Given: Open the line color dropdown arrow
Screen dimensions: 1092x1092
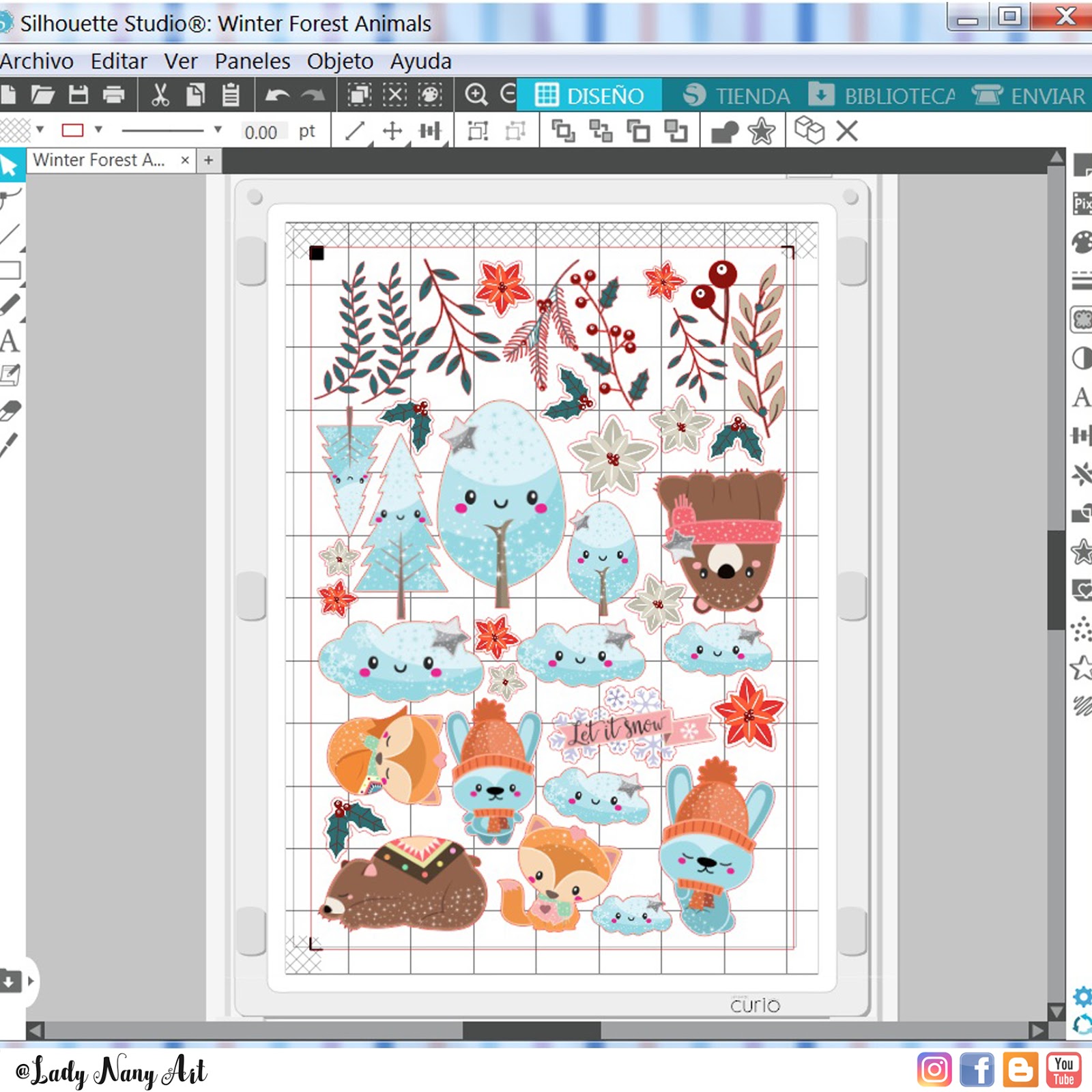Looking at the screenshot, I should [x=98, y=128].
